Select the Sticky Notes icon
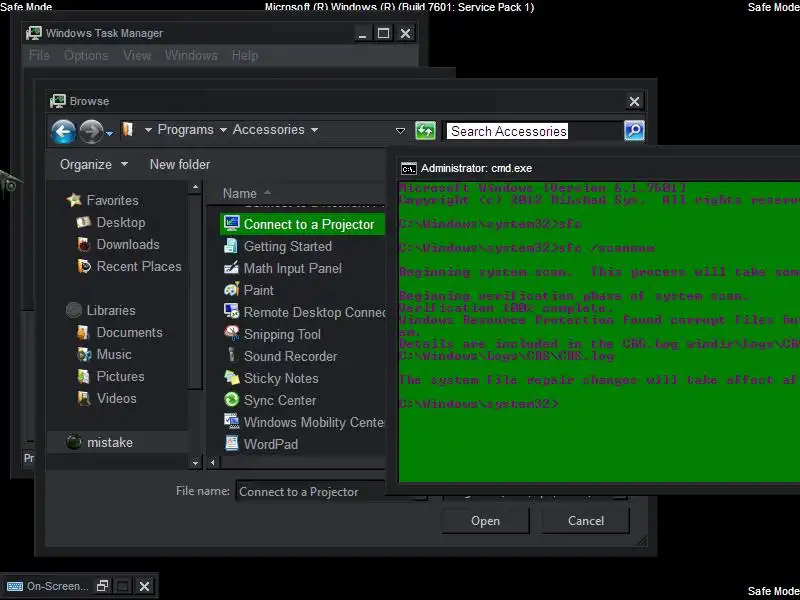Image resolution: width=800 pixels, height=600 pixels. 232,378
